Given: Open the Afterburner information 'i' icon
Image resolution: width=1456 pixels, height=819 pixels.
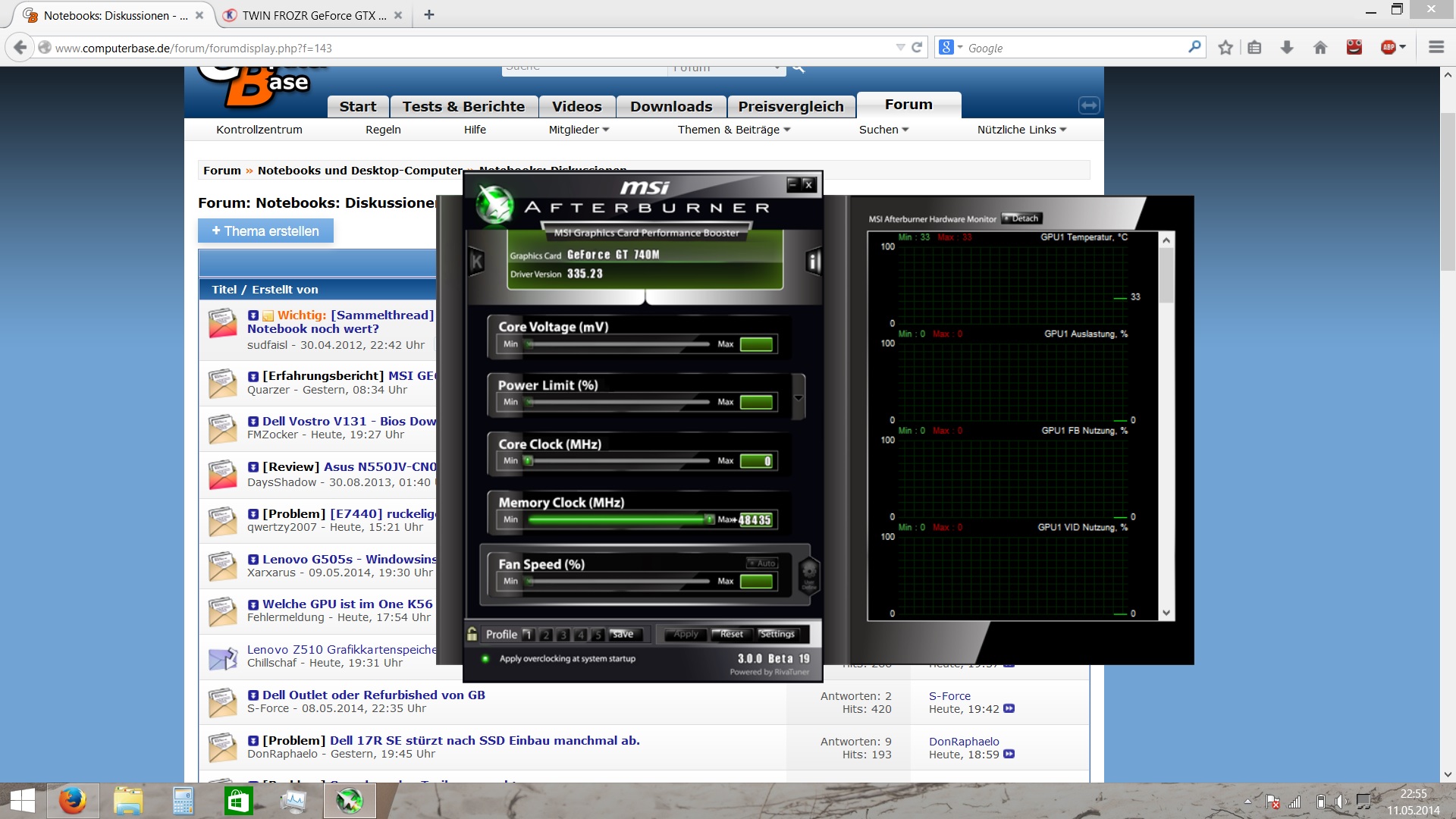Looking at the screenshot, I should (x=814, y=262).
